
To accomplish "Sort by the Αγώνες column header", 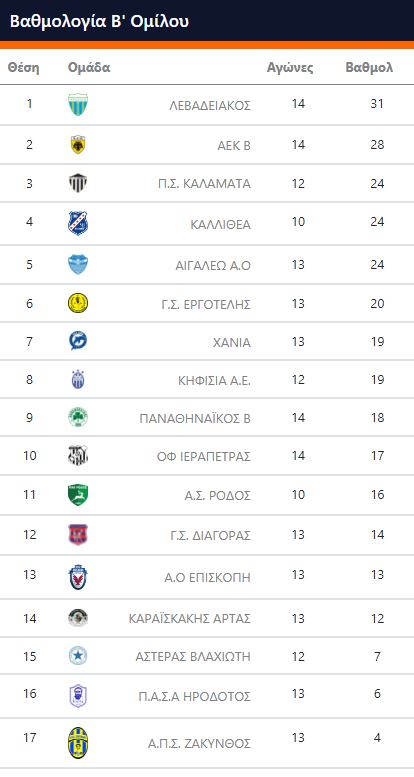I will [x=290, y=68].
